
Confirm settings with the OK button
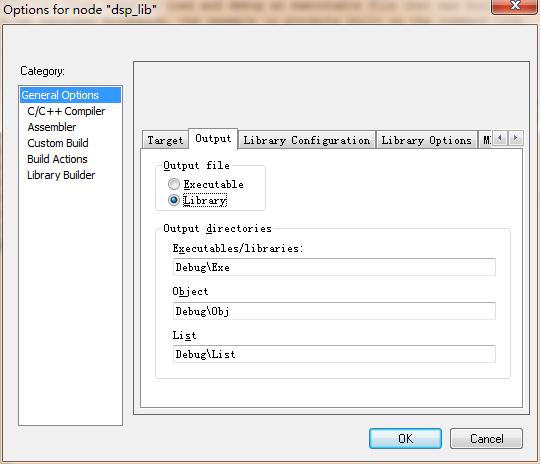click(x=405, y=439)
